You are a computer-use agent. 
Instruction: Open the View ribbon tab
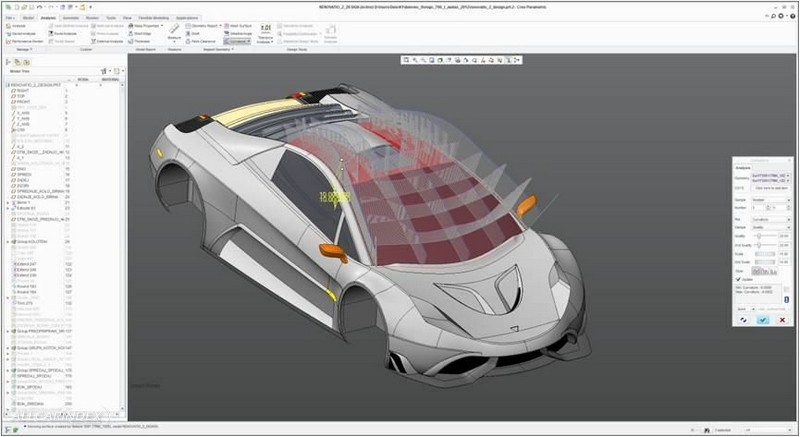coord(127,17)
